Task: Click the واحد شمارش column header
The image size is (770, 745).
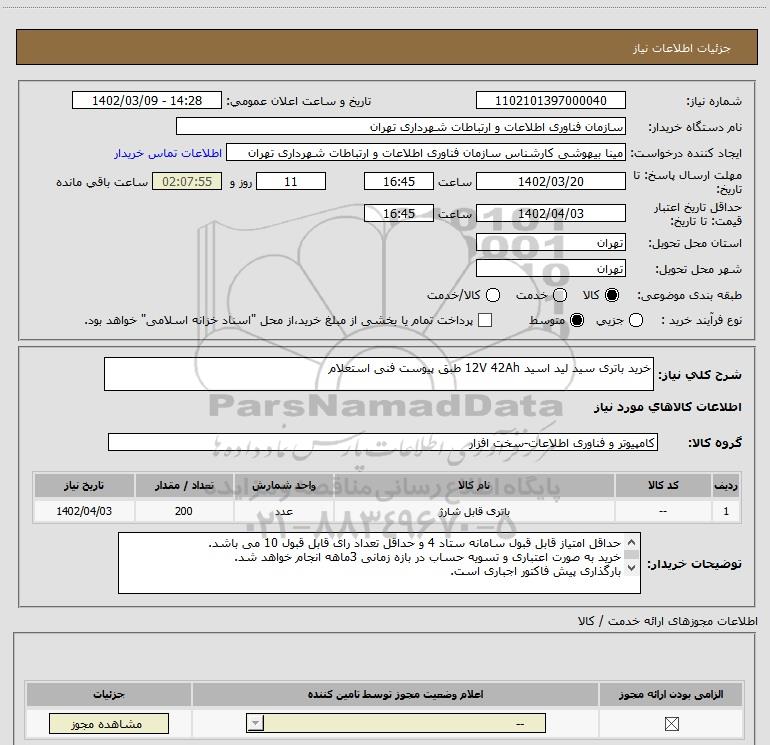Action: tap(284, 485)
